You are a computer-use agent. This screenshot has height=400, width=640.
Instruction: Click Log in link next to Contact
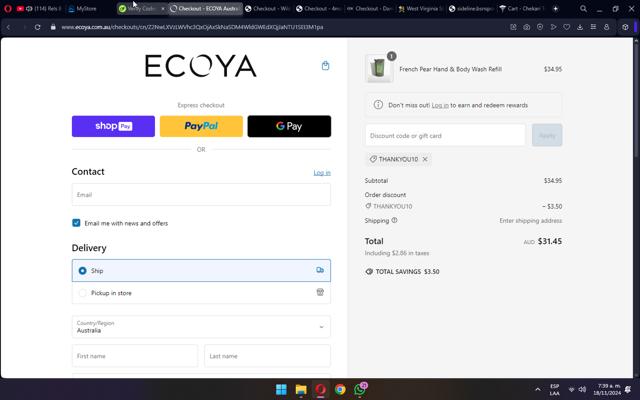pos(322,173)
